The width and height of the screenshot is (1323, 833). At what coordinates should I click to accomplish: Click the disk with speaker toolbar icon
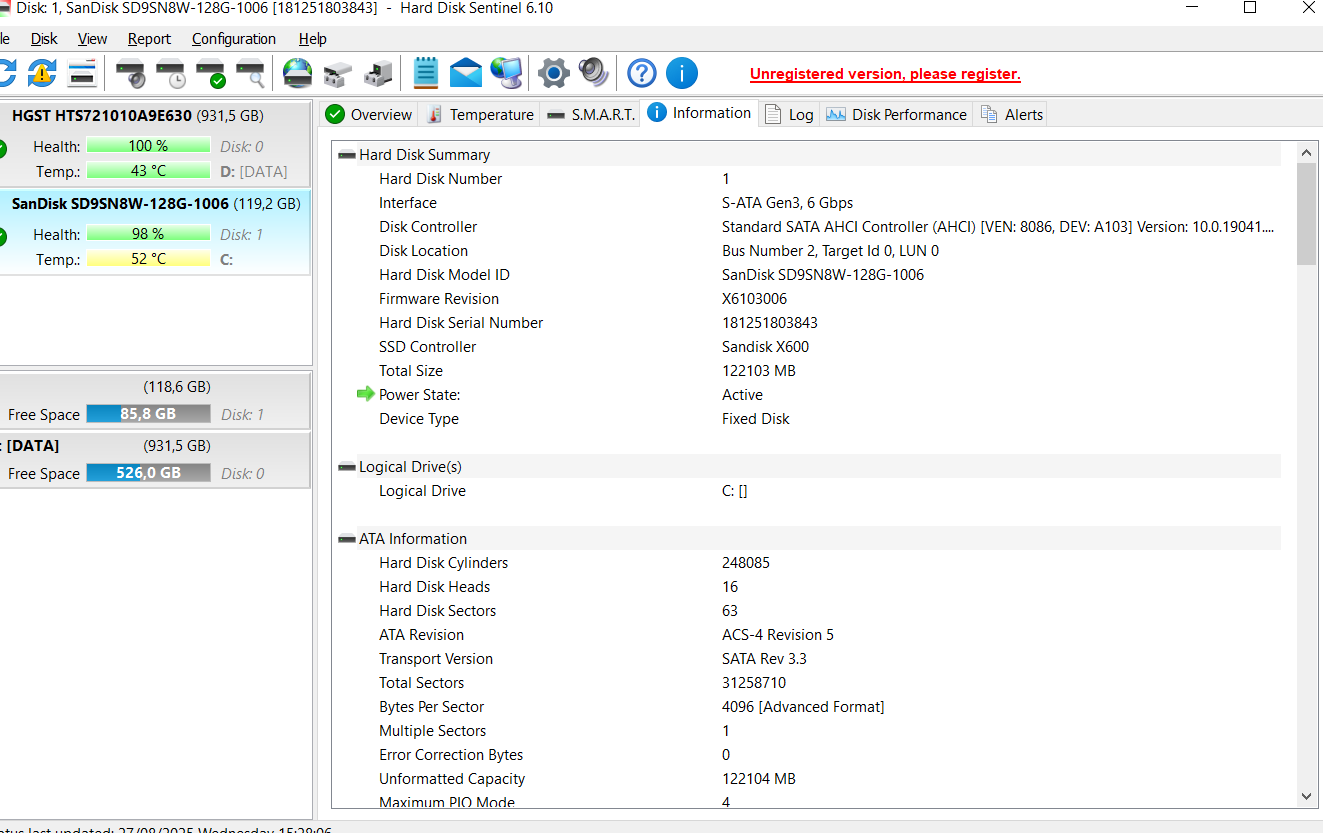(x=130, y=73)
